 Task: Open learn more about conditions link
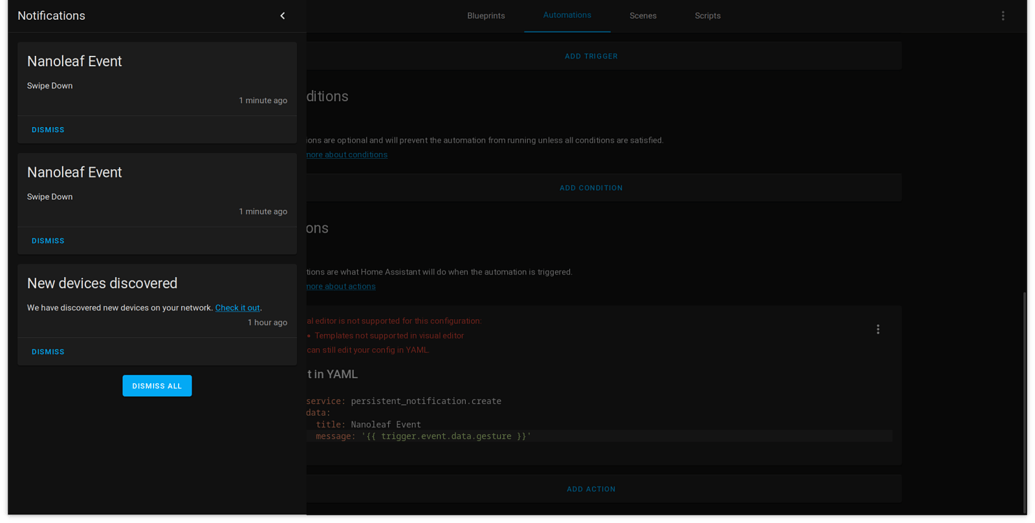coord(347,155)
